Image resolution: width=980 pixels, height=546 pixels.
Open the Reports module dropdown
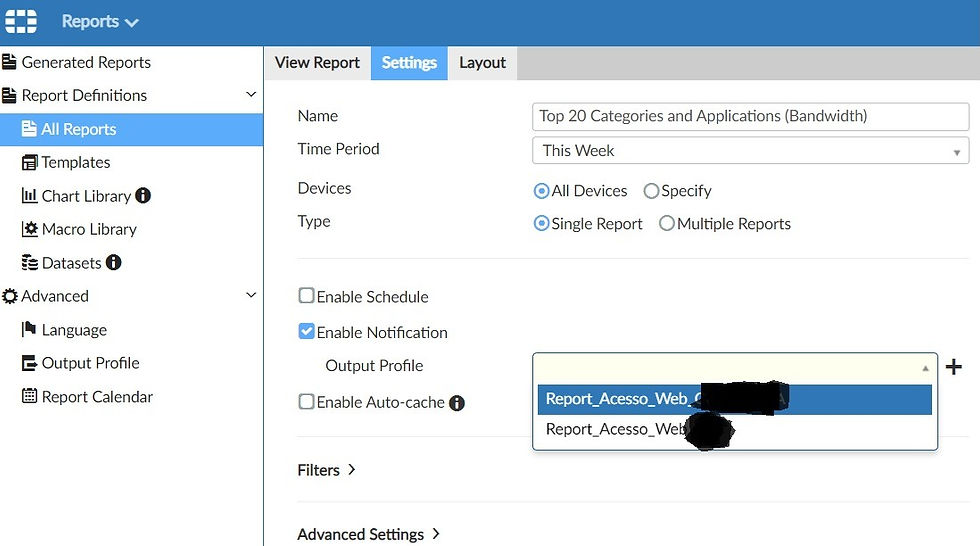point(99,22)
